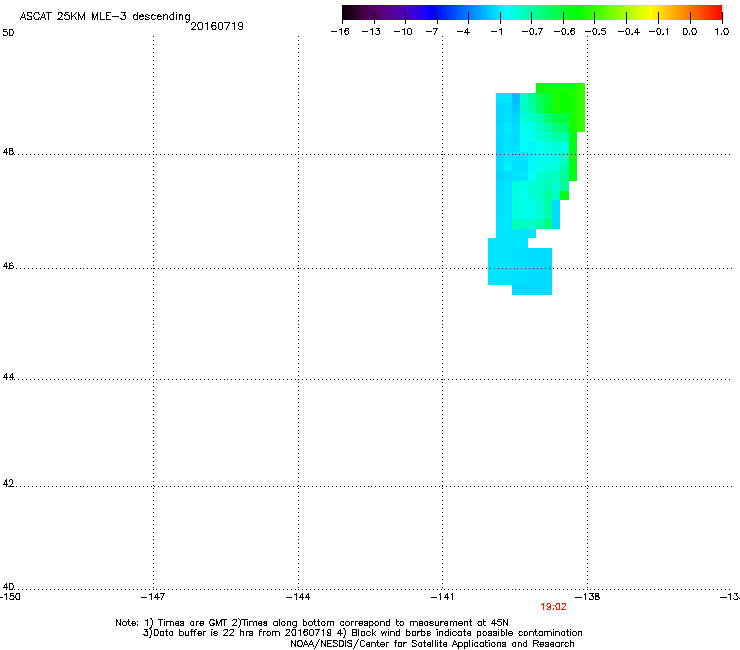This screenshot has width=740, height=650.
Task: Click the date label 20160719
Action: tap(217, 26)
